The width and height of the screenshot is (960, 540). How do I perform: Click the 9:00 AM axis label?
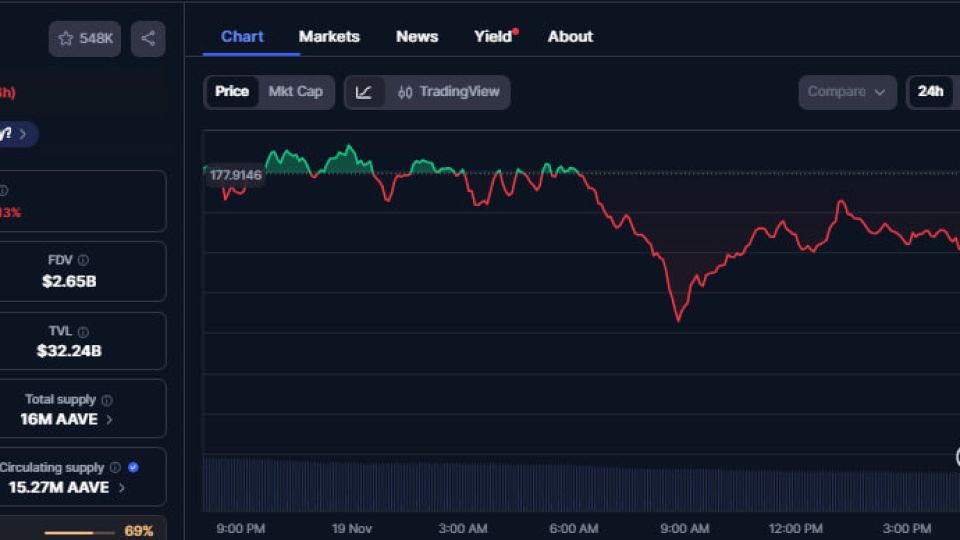(x=684, y=528)
